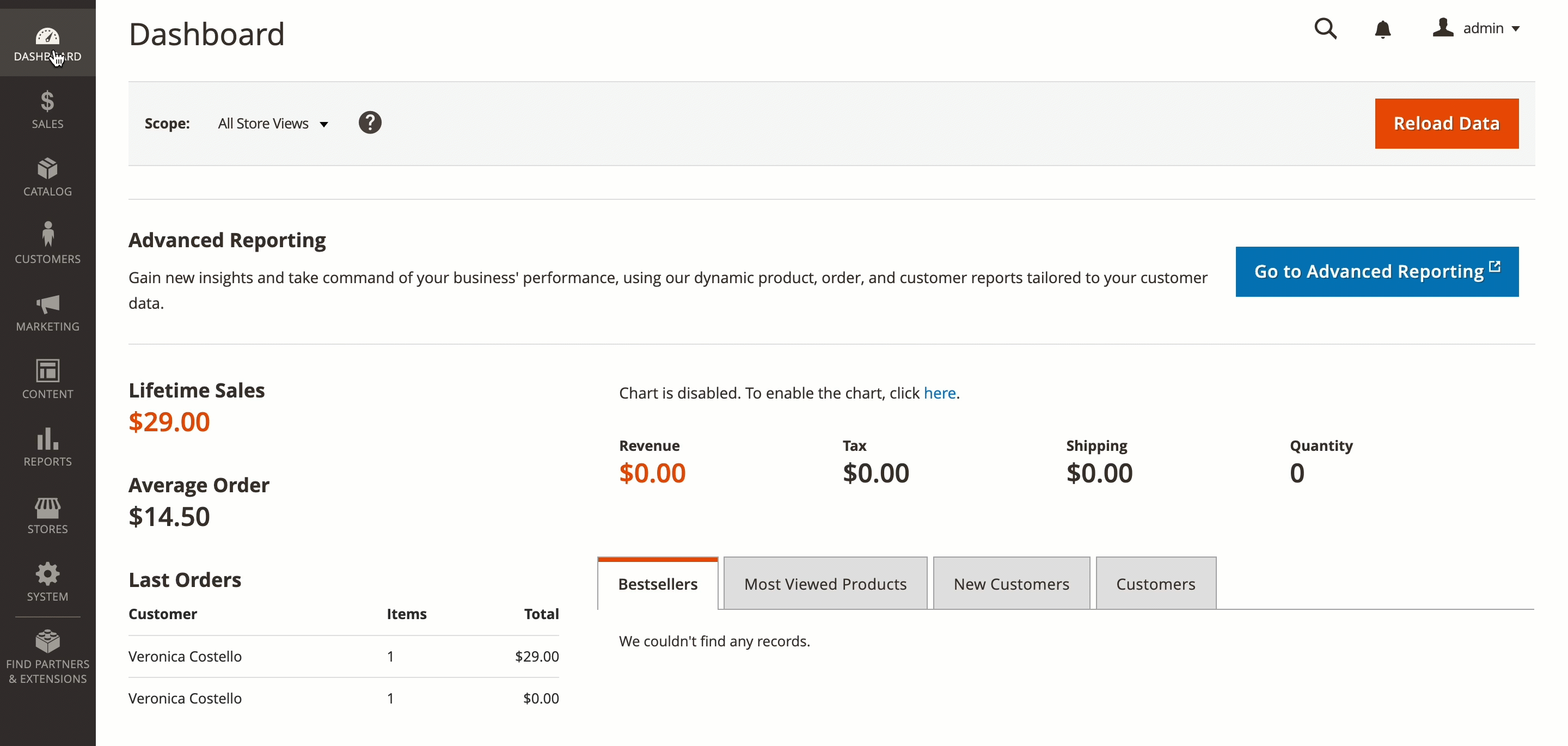Click the Tax $0.00 value
This screenshot has width=1568, height=746.
click(875, 473)
